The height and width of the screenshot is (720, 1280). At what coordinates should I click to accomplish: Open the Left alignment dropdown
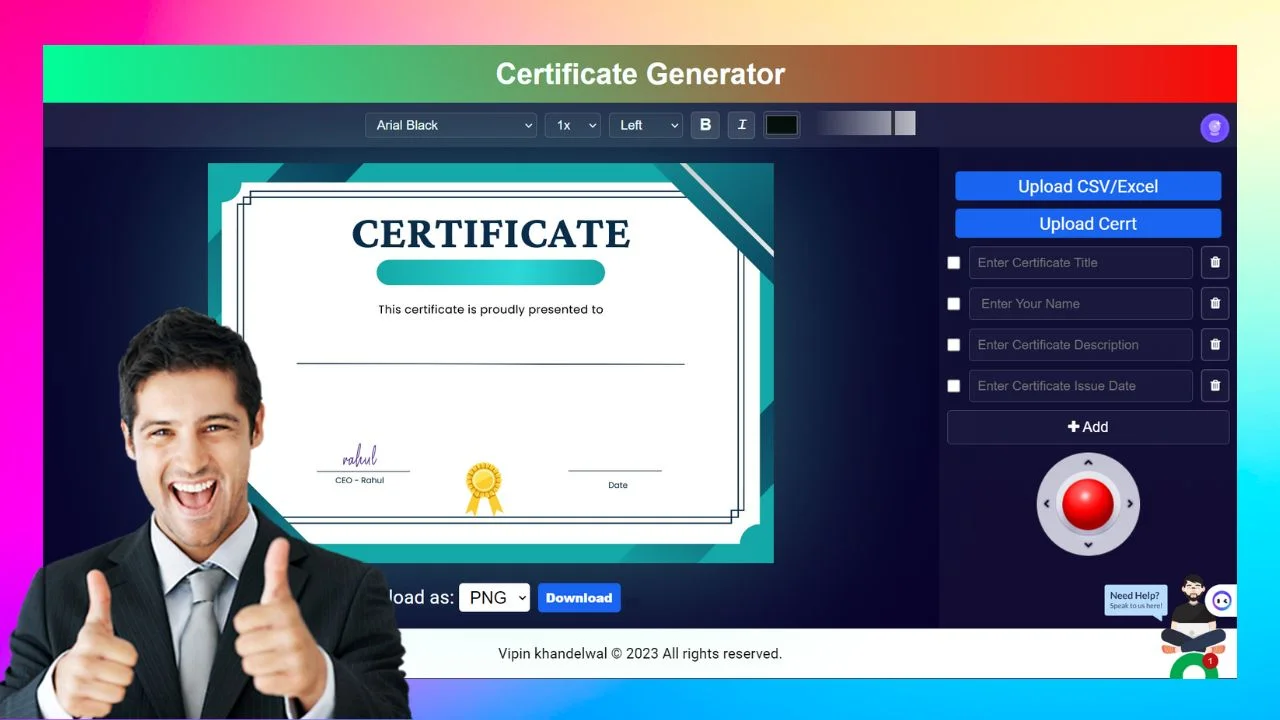646,125
